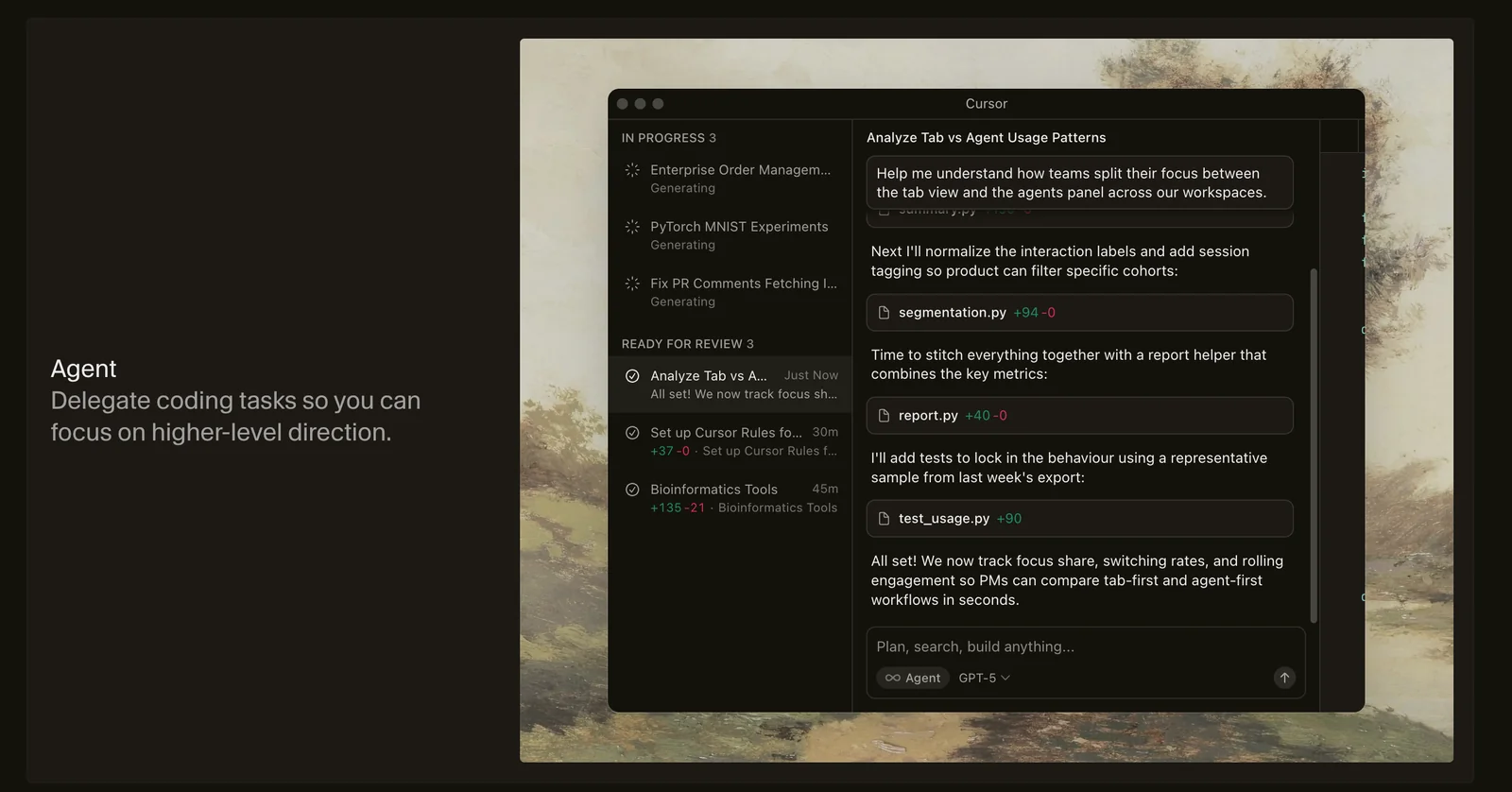Click the Just Now timestamp
This screenshot has width=1512, height=792.
point(811,375)
